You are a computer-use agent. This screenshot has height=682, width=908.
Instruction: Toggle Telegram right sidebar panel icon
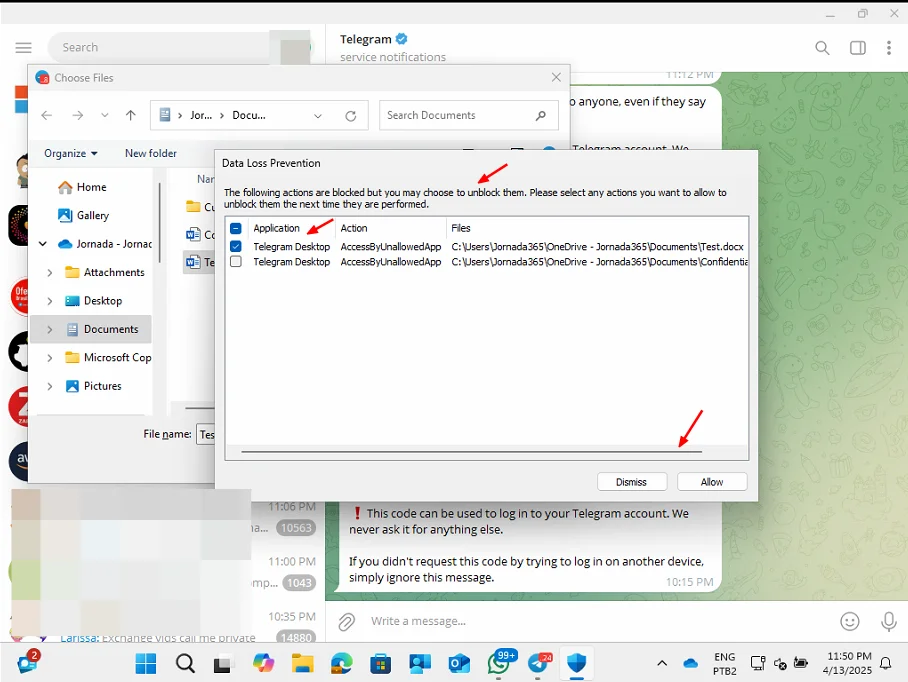(x=858, y=48)
